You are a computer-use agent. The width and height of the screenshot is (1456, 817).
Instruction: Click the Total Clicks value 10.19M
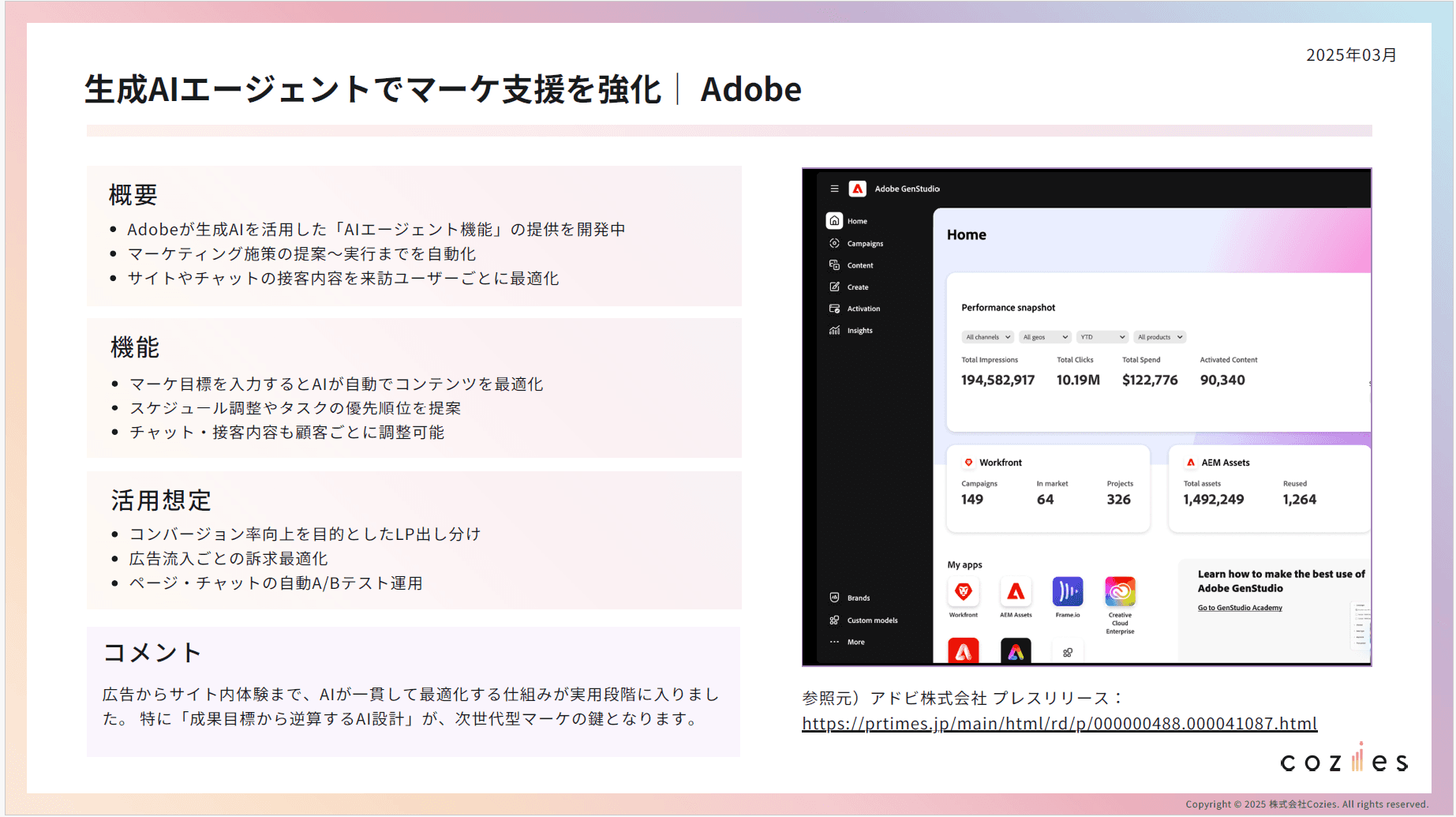tap(1078, 380)
